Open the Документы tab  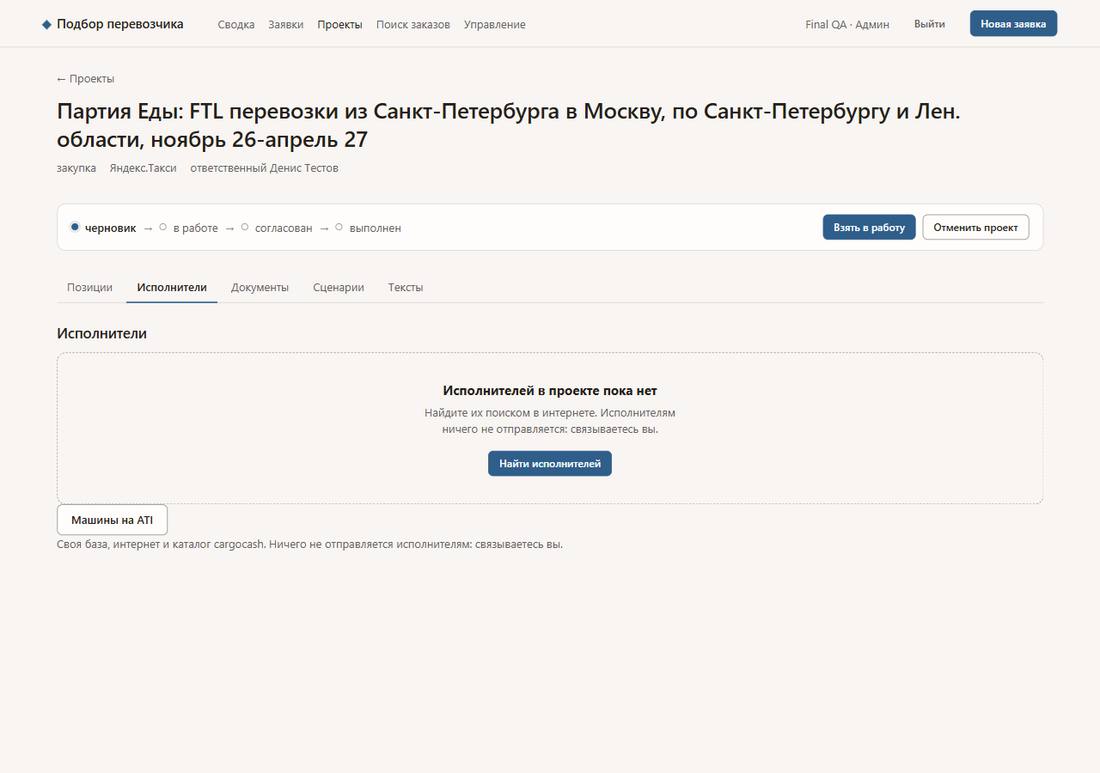point(260,288)
